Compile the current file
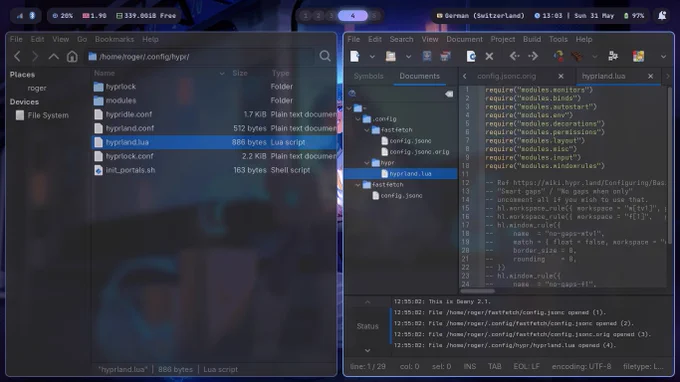Image resolution: width=680 pixels, height=382 pixels. [x=559, y=56]
